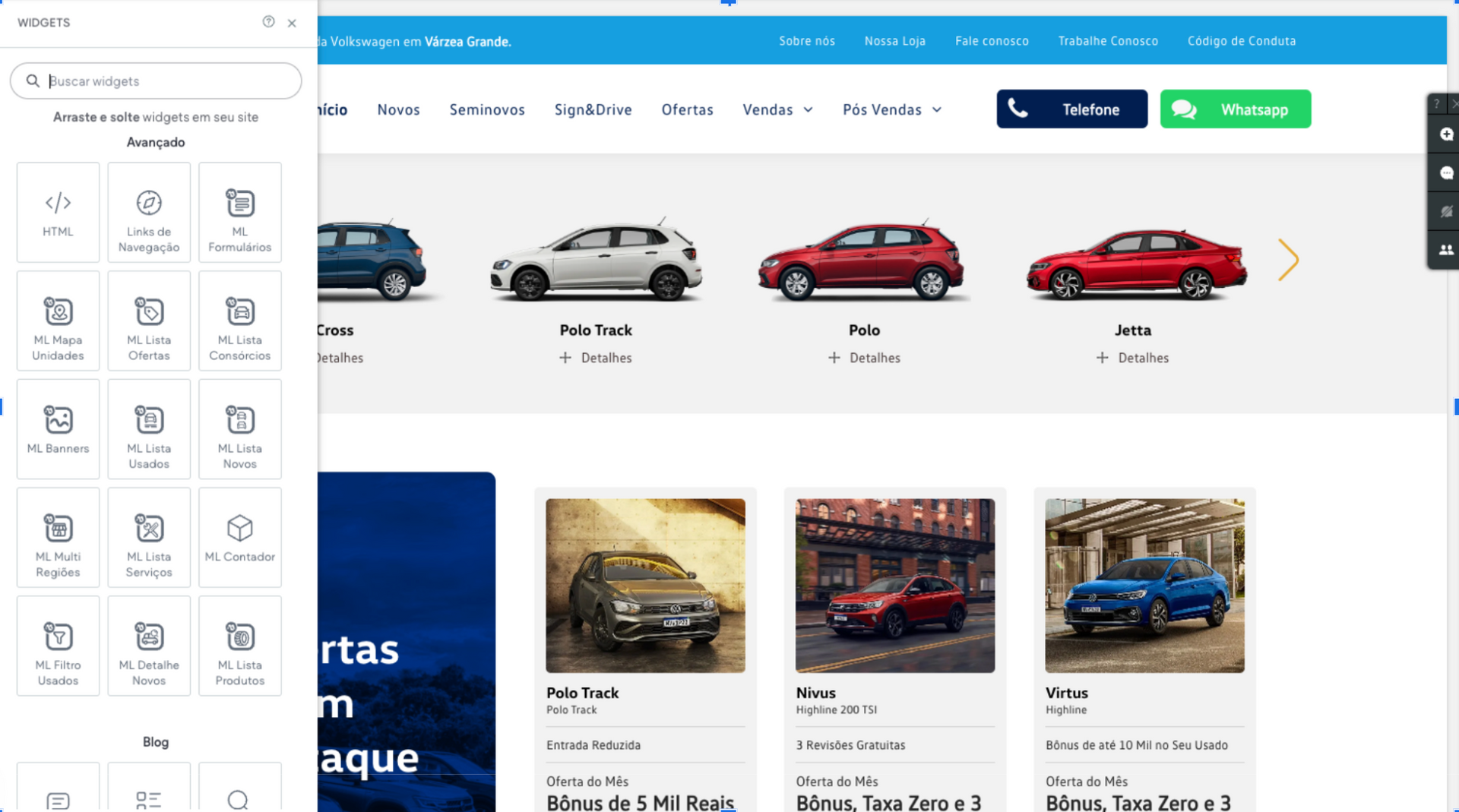Choose the ML Lista Consórcios widget
The width and height of the screenshot is (1459, 812).
coord(240,321)
